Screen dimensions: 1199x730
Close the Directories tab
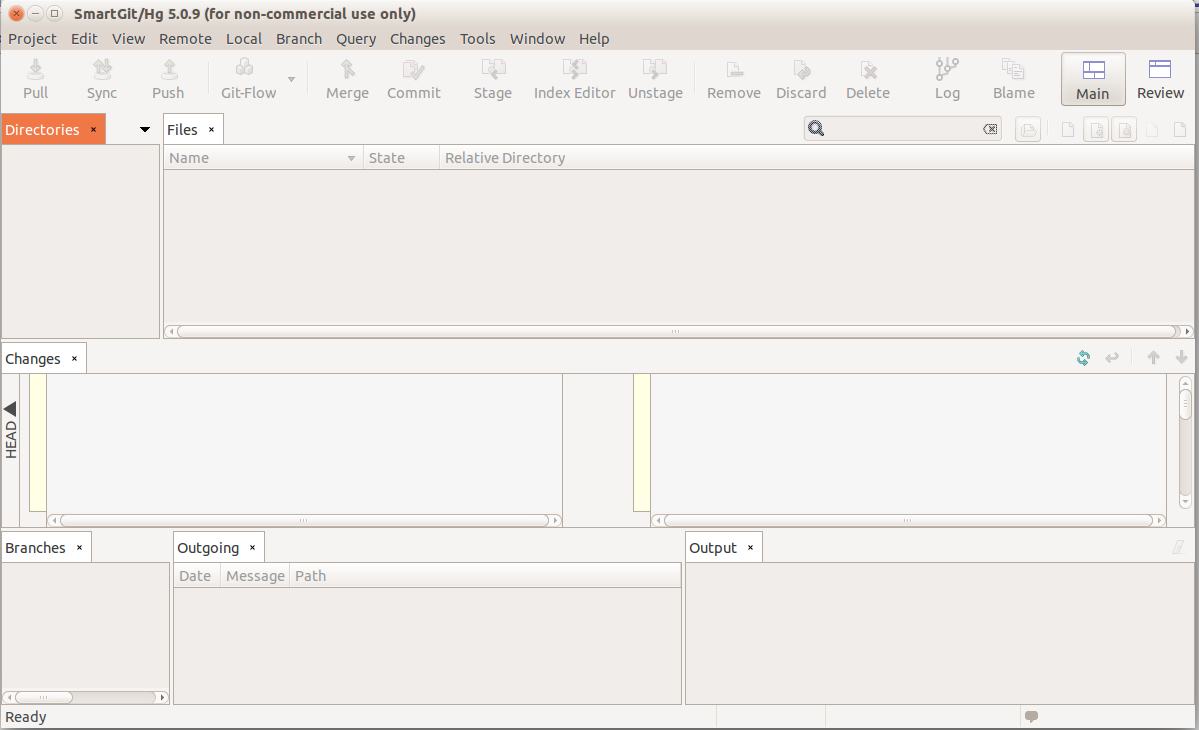click(x=93, y=130)
